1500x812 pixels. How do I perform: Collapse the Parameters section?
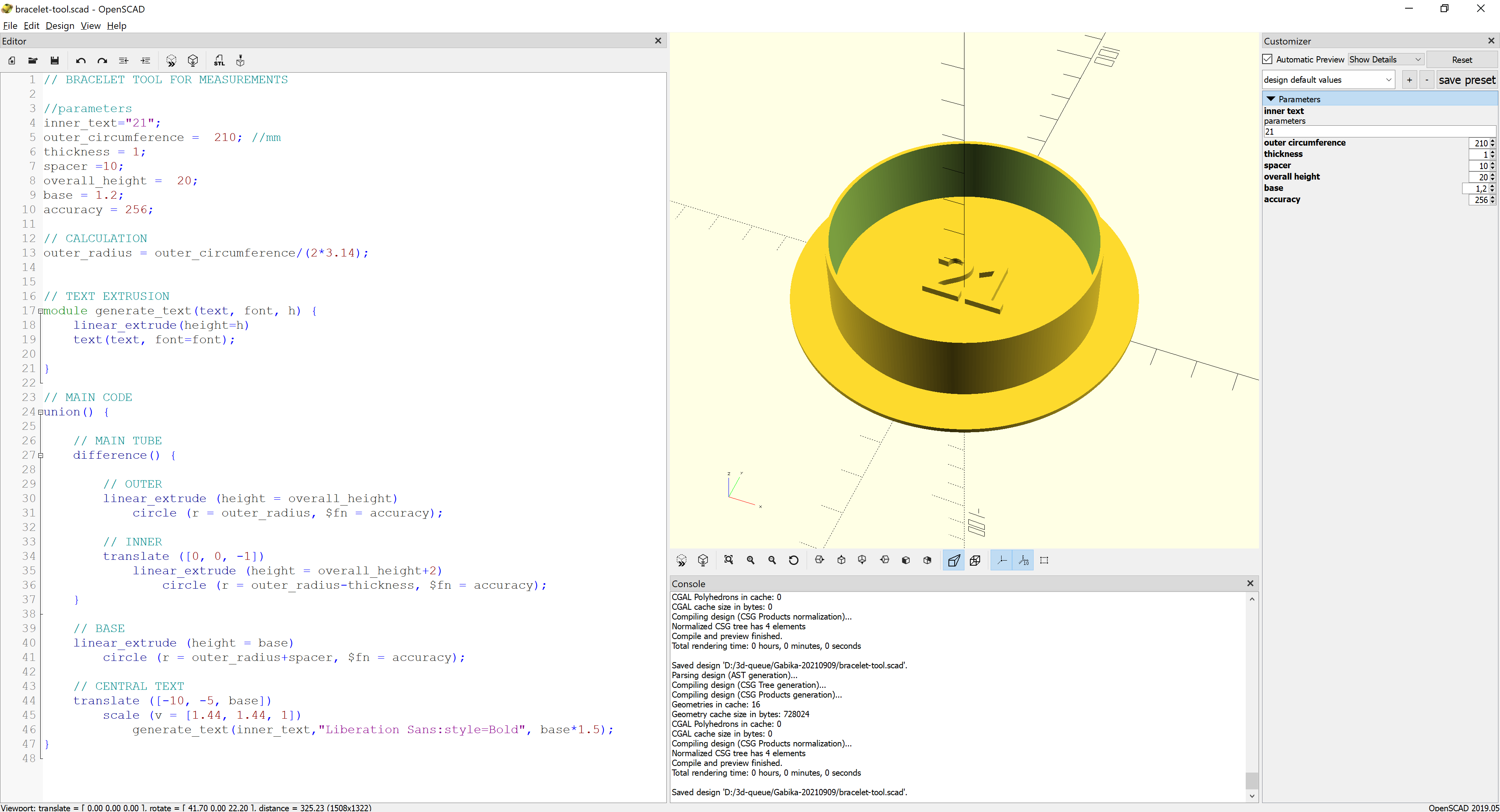tap(1271, 99)
